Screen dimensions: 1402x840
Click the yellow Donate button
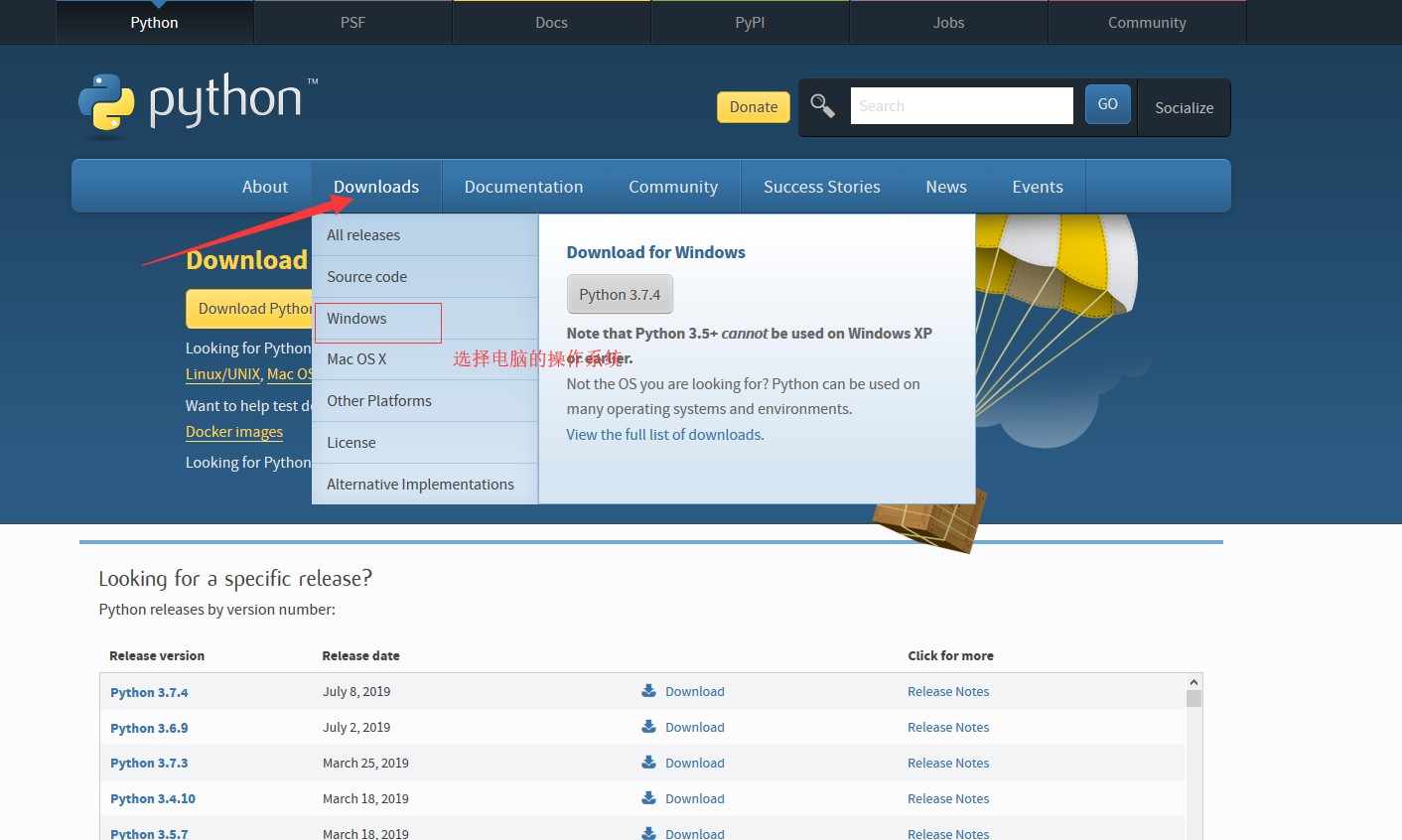pos(754,107)
